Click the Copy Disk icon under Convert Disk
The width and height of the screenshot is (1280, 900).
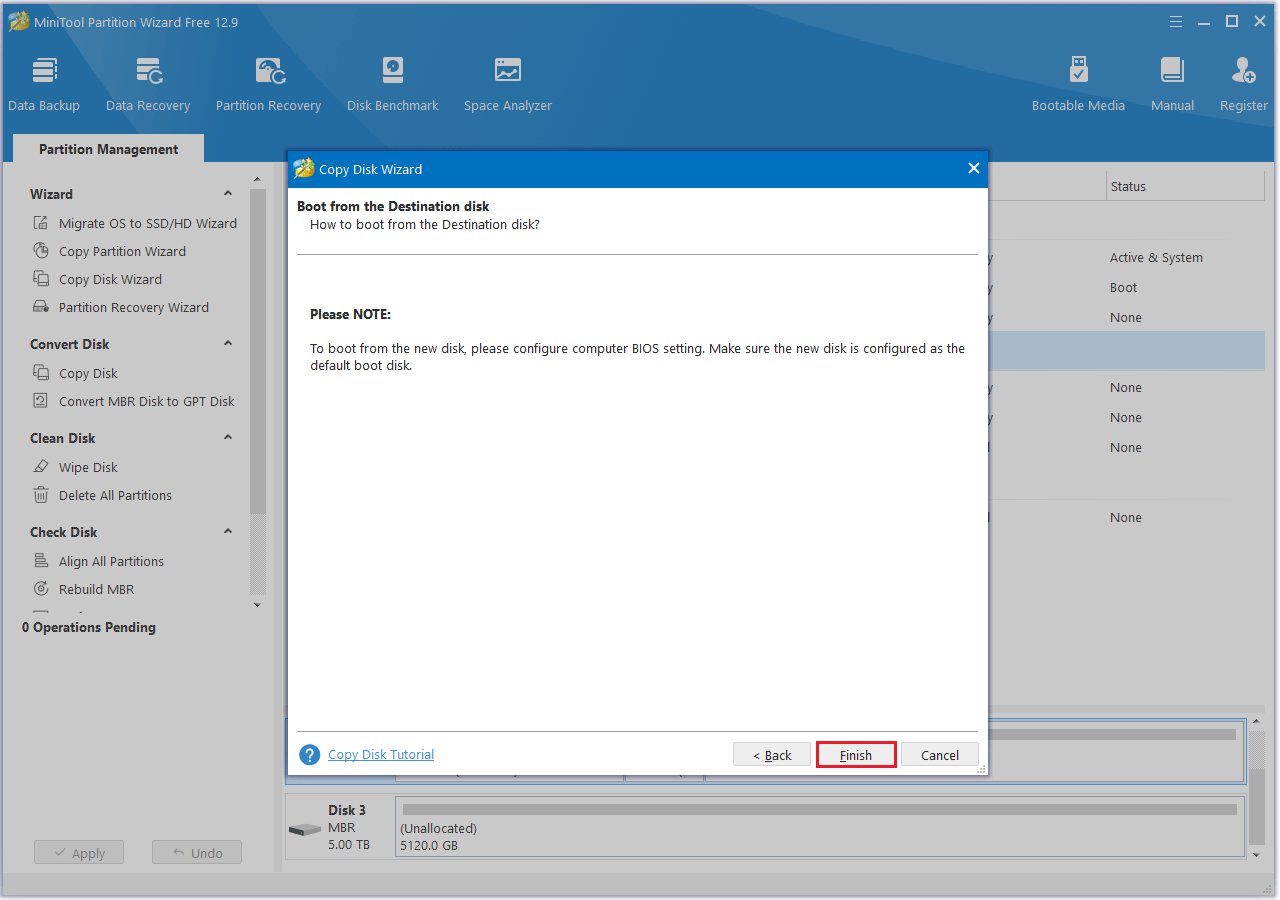41,373
